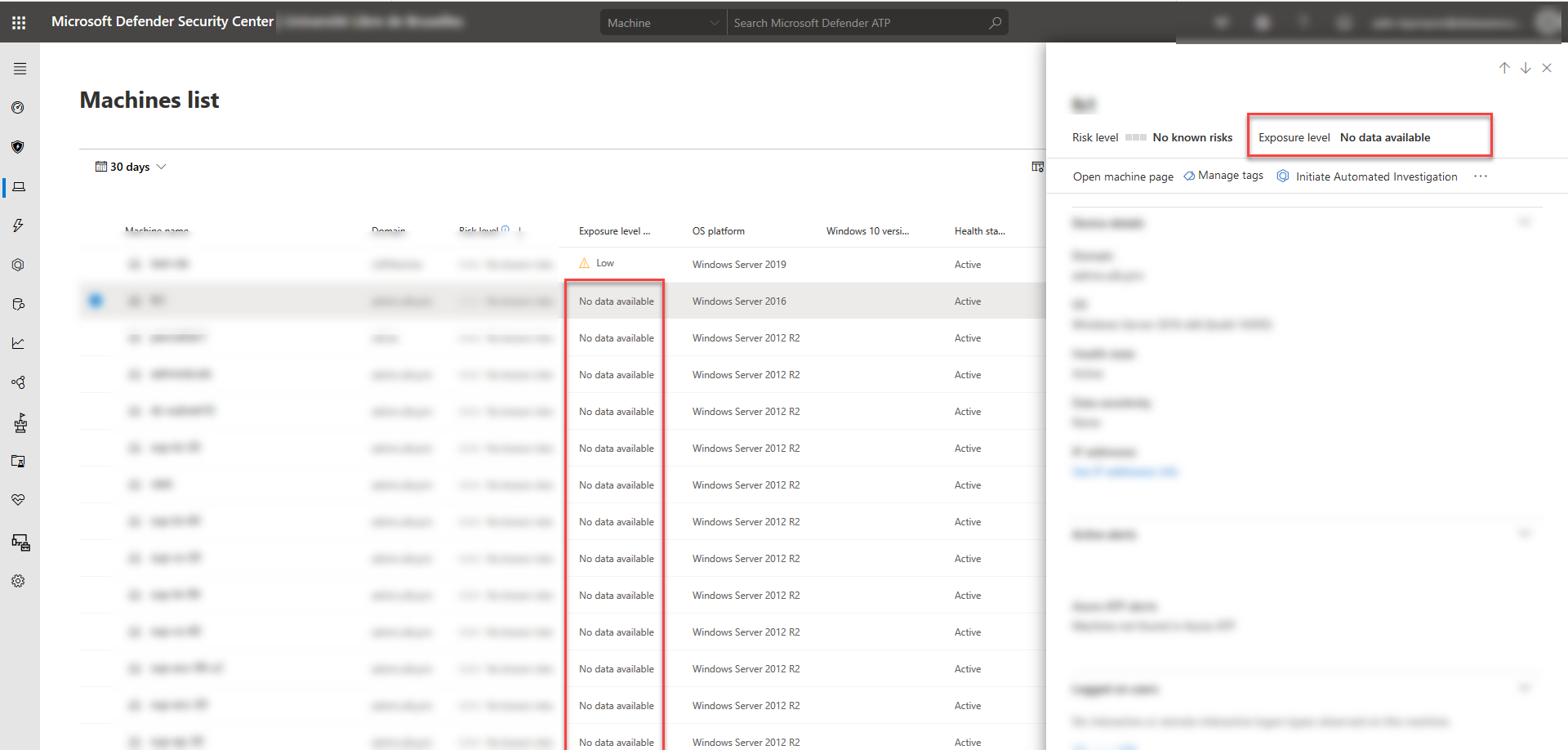Open the Configuration management devices icon
The width and height of the screenshot is (1568, 750).
(x=20, y=542)
